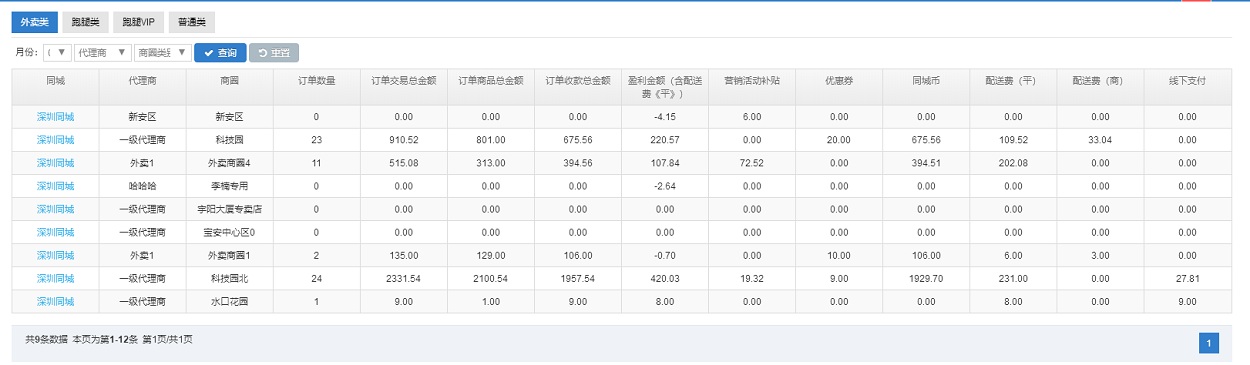Screen dimensions: 1250x365
Task: Click the -0.70 profit value
Action: coord(665,255)
